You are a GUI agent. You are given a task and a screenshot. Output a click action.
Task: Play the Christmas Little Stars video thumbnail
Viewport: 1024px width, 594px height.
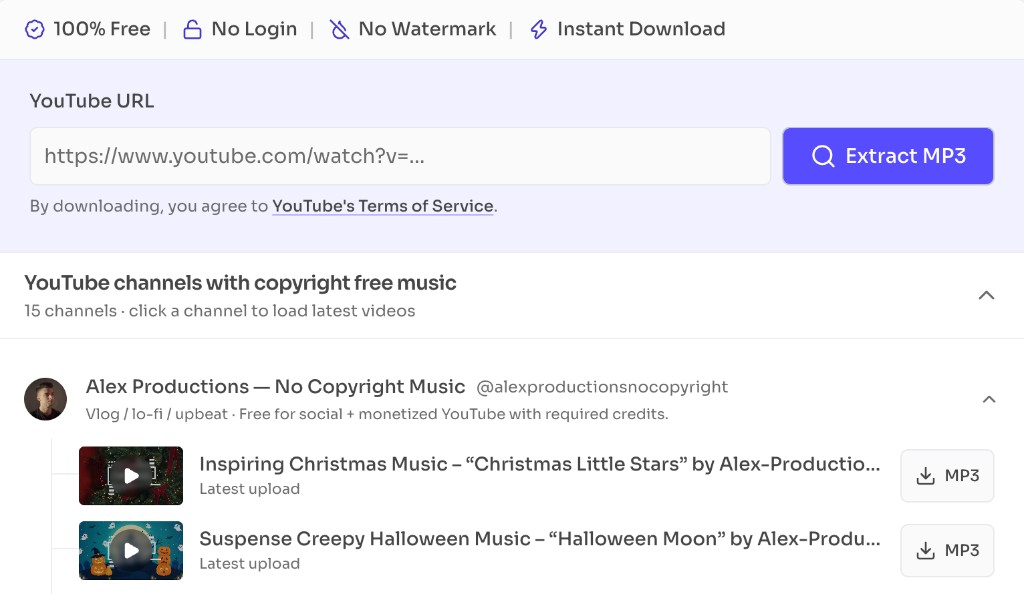(x=131, y=476)
